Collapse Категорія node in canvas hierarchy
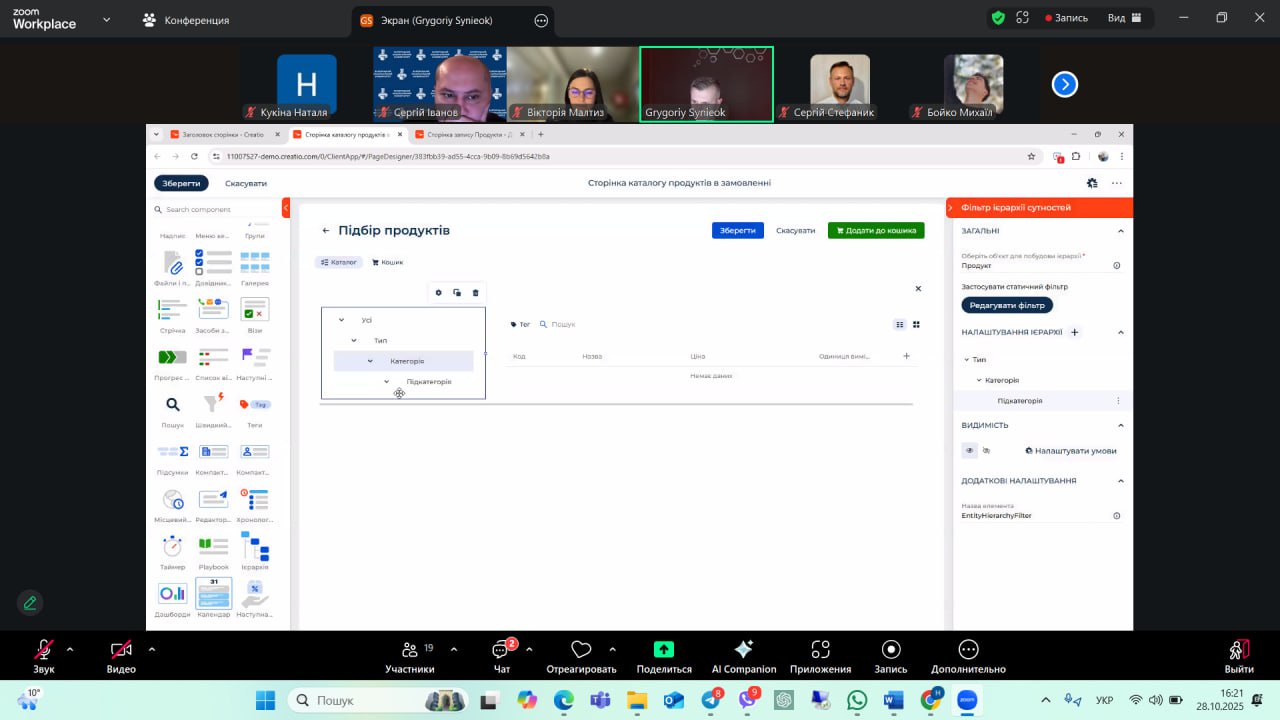The width and height of the screenshot is (1280, 720). 370,361
